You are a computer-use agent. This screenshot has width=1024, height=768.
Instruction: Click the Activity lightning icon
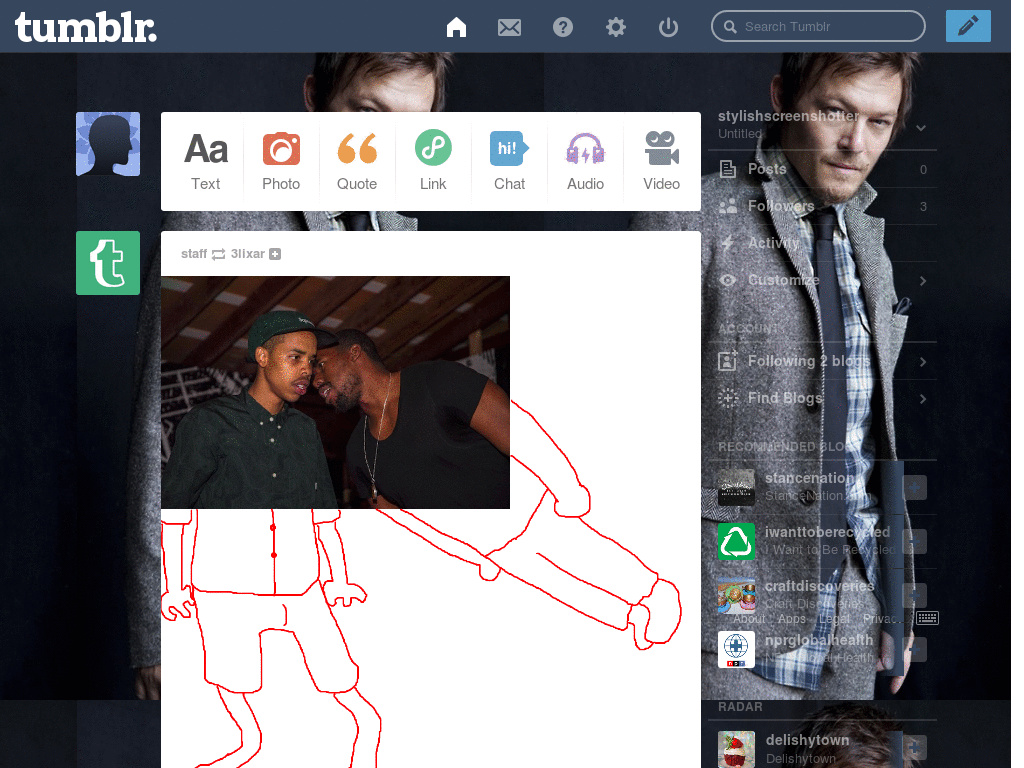tap(728, 243)
